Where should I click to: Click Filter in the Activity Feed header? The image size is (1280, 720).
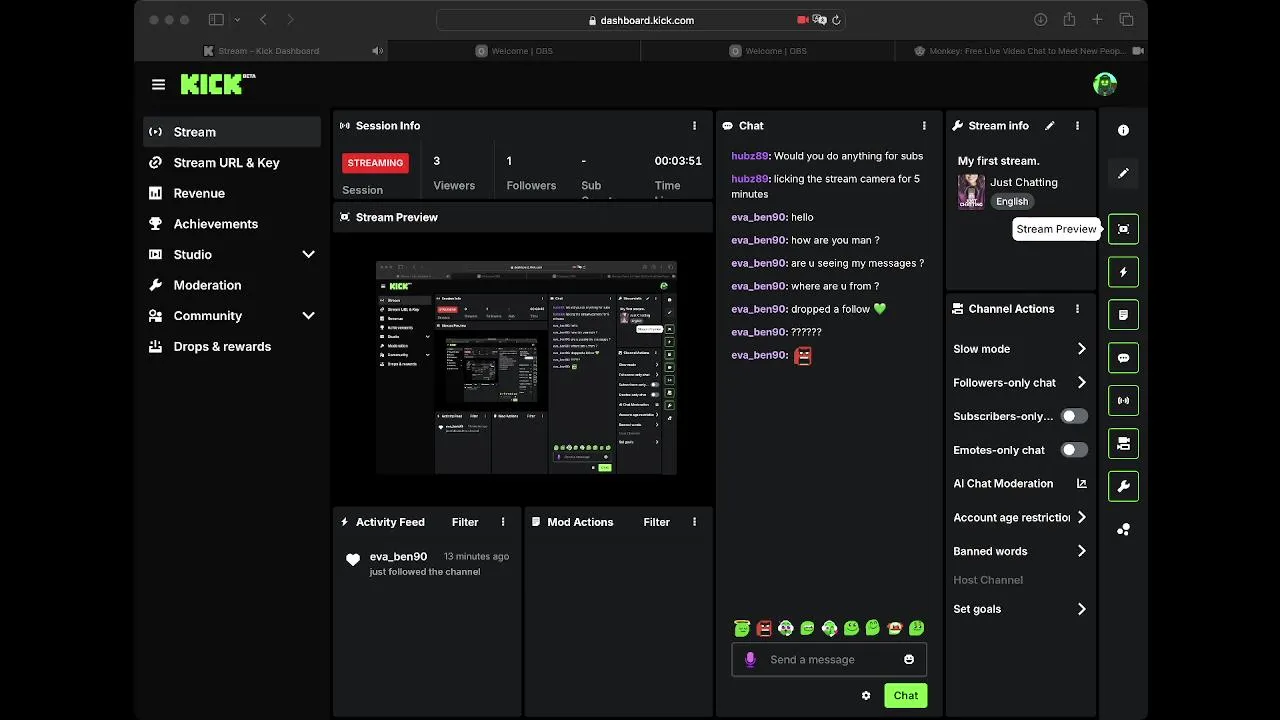pos(465,522)
